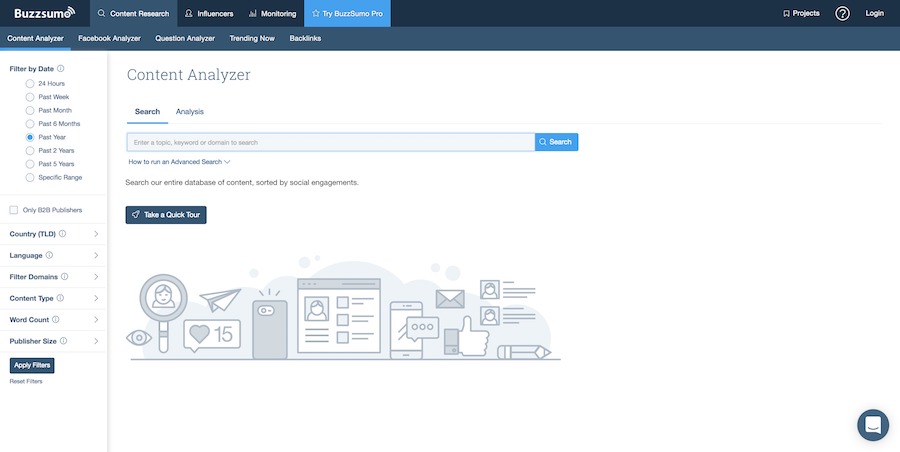Select the Past Month radio button

tap(30, 110)
